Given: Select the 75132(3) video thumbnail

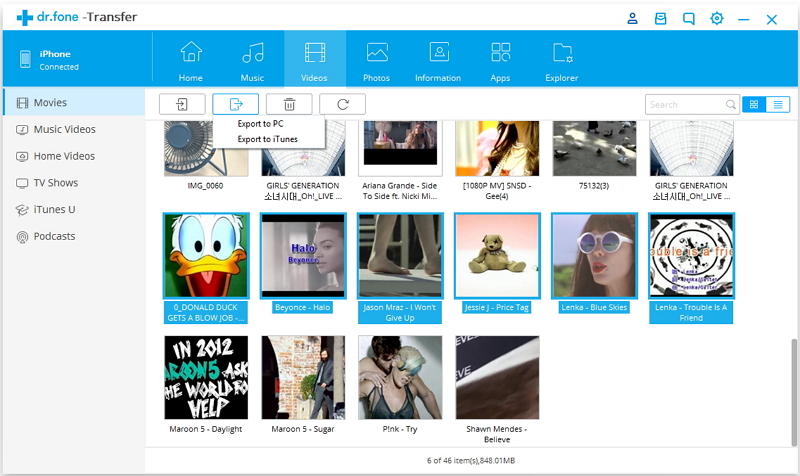Looking at the screenshot, I should [594, 148].
